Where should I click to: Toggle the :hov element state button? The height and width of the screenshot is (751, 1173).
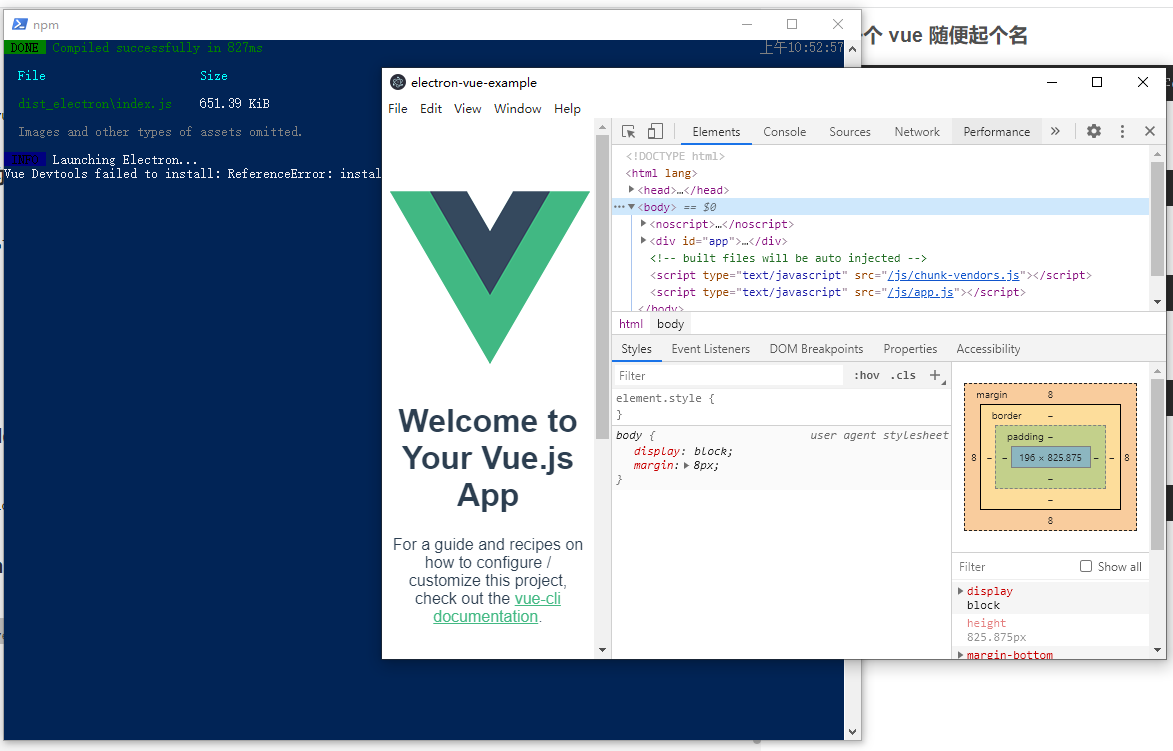866,376
